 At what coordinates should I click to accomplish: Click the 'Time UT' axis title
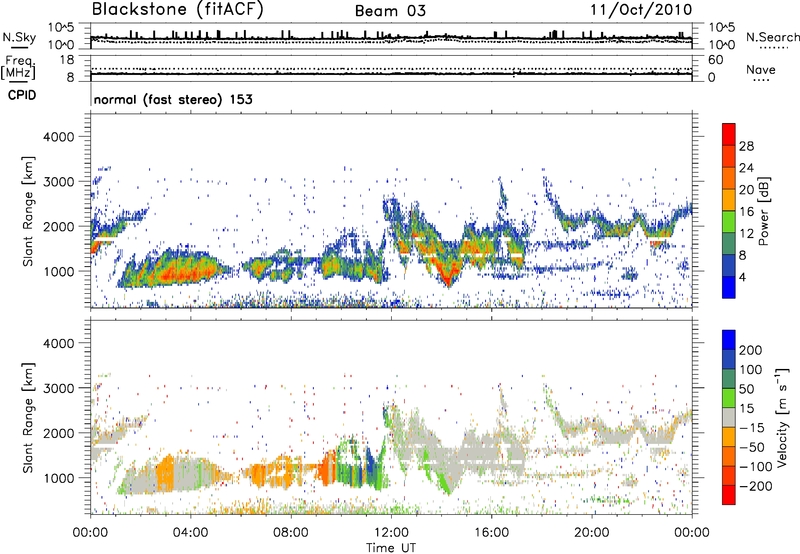point(391,548)
